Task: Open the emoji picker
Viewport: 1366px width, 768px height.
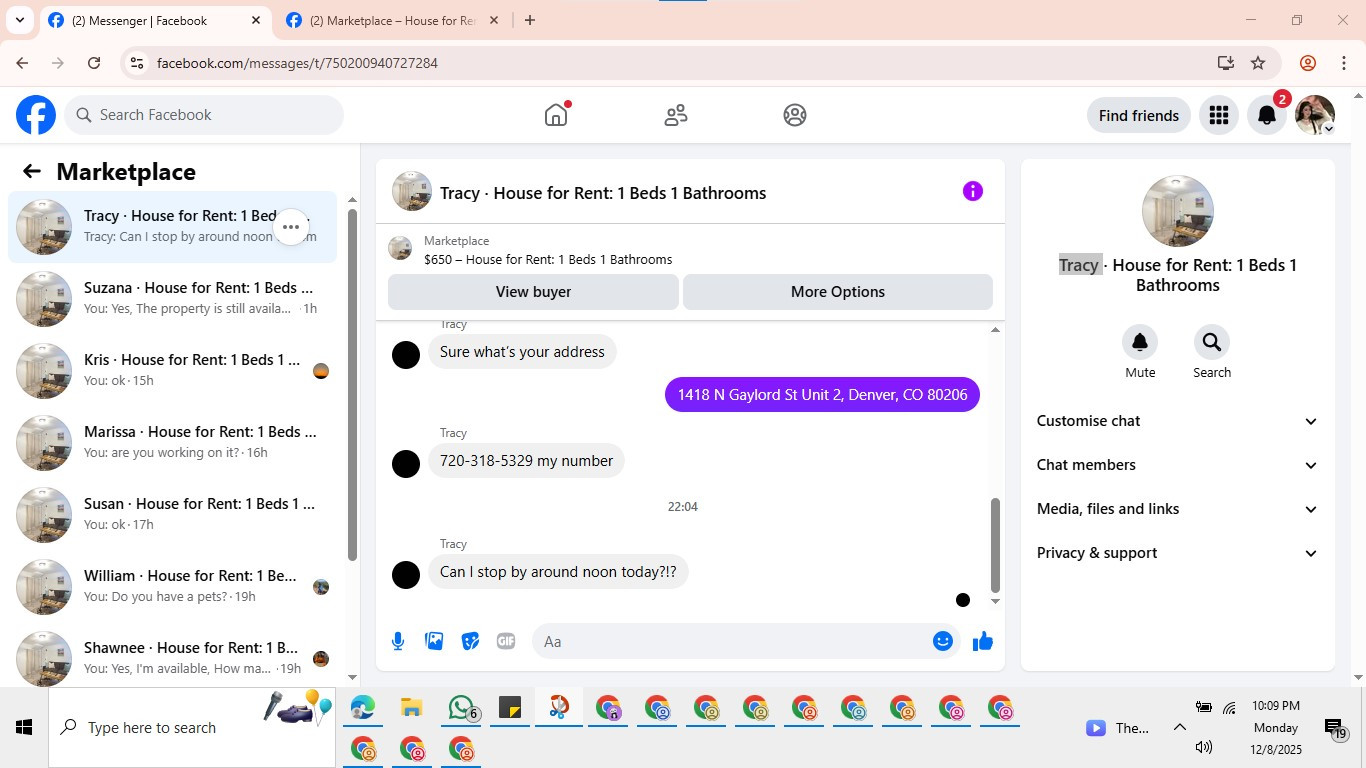Action: pos(943,641)
